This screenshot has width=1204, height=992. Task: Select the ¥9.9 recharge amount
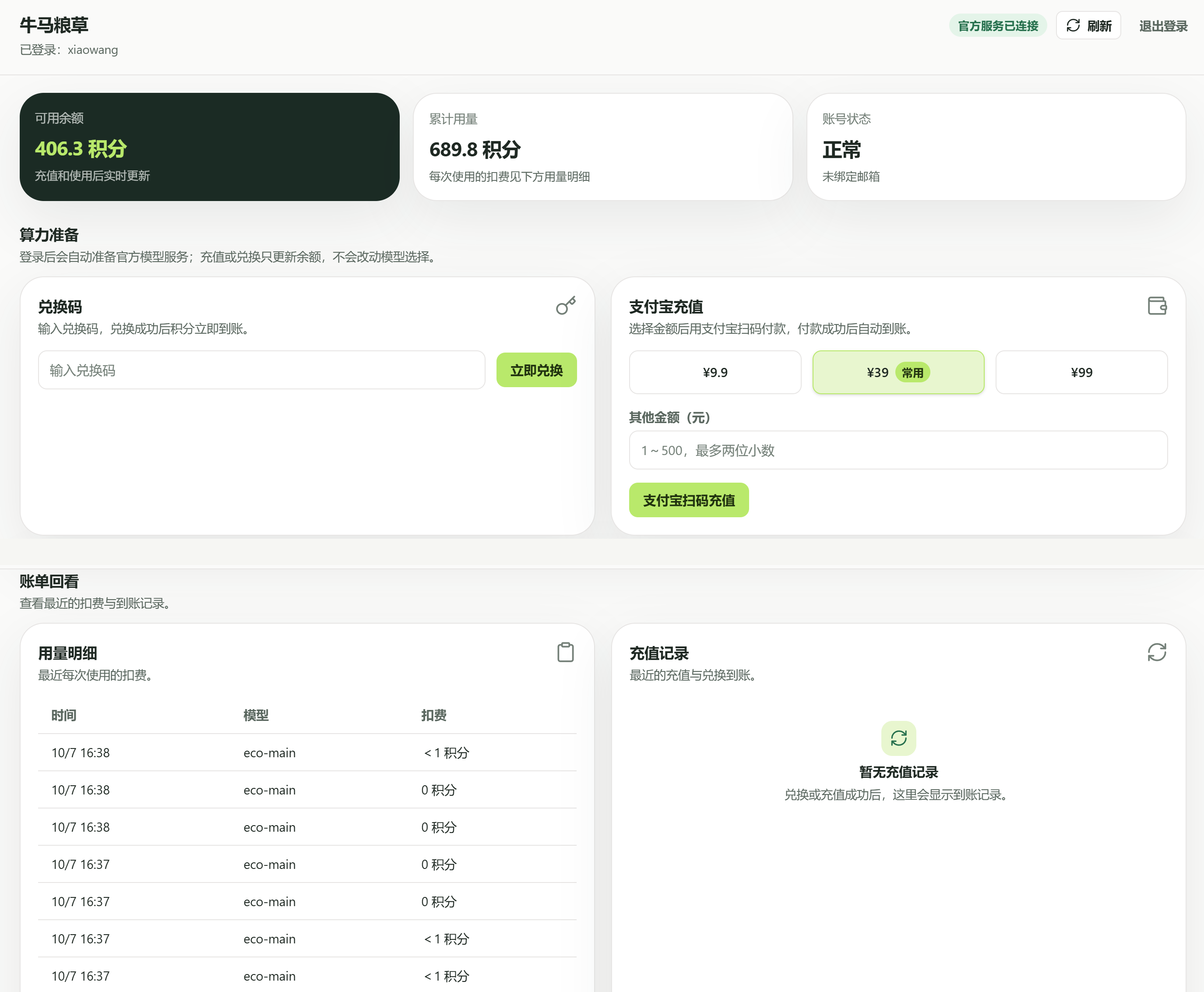click(715, 373)
